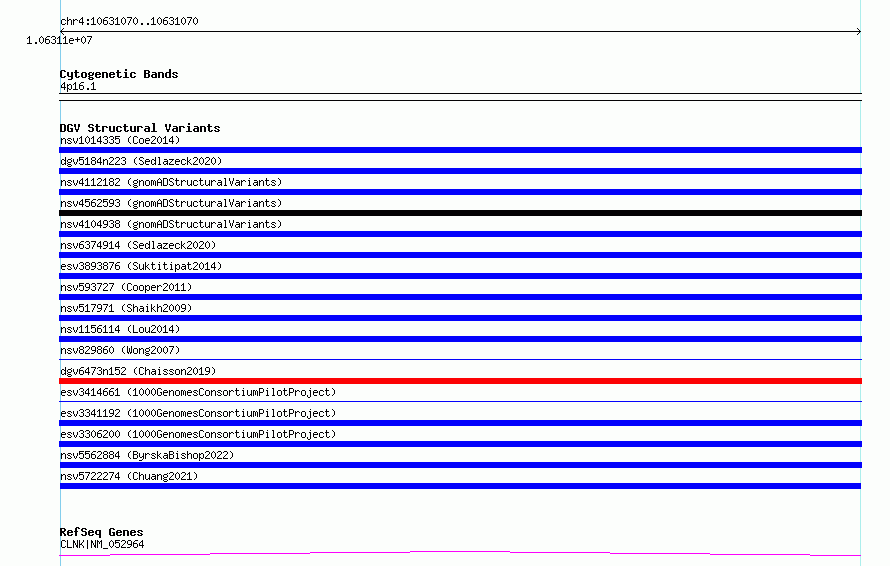890x566 pixels.
Task: Select the RefSeq Genes track heading
Action: coord(101,532)
